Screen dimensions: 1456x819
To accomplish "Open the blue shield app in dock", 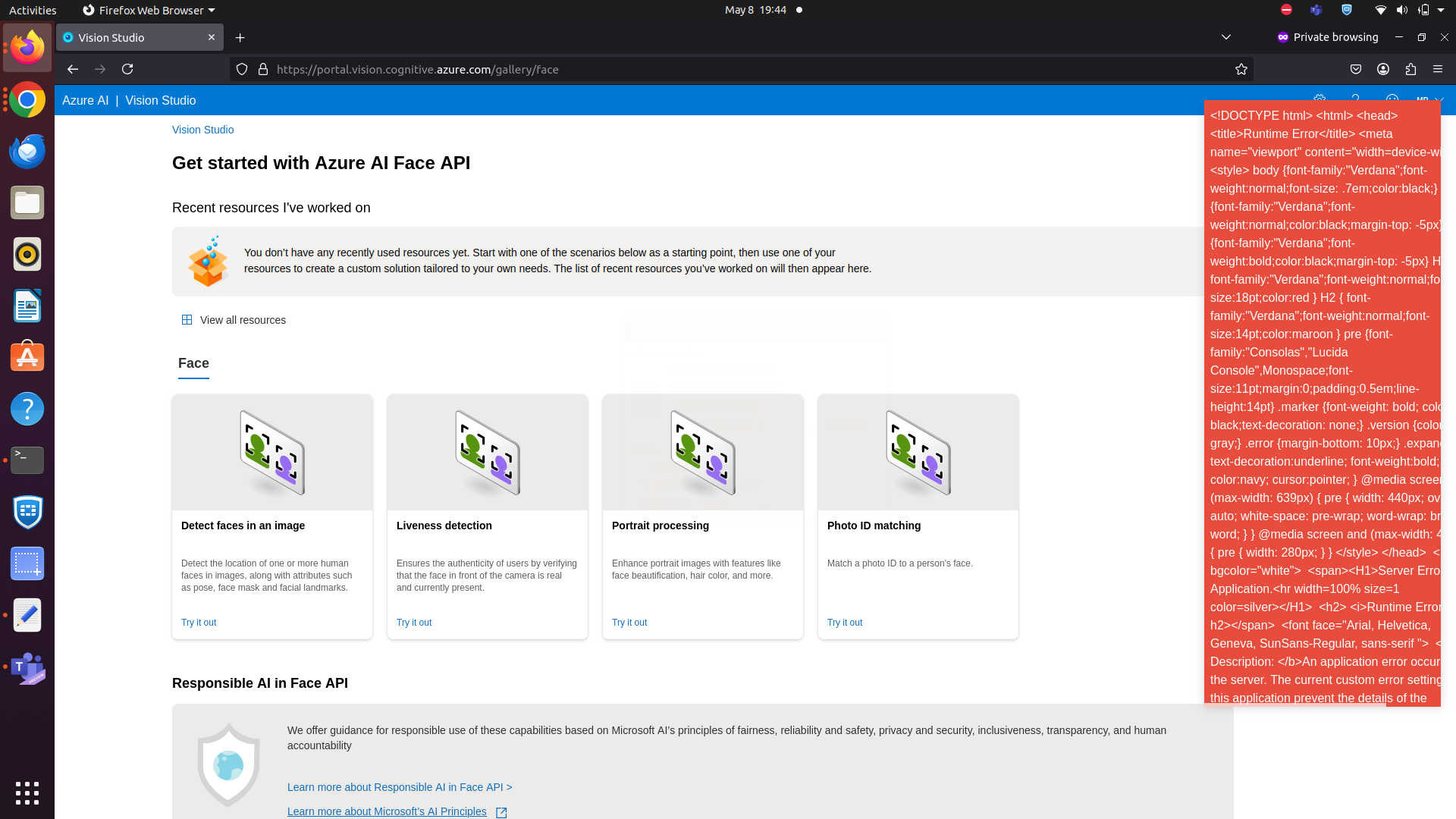I will pos(27,512).
